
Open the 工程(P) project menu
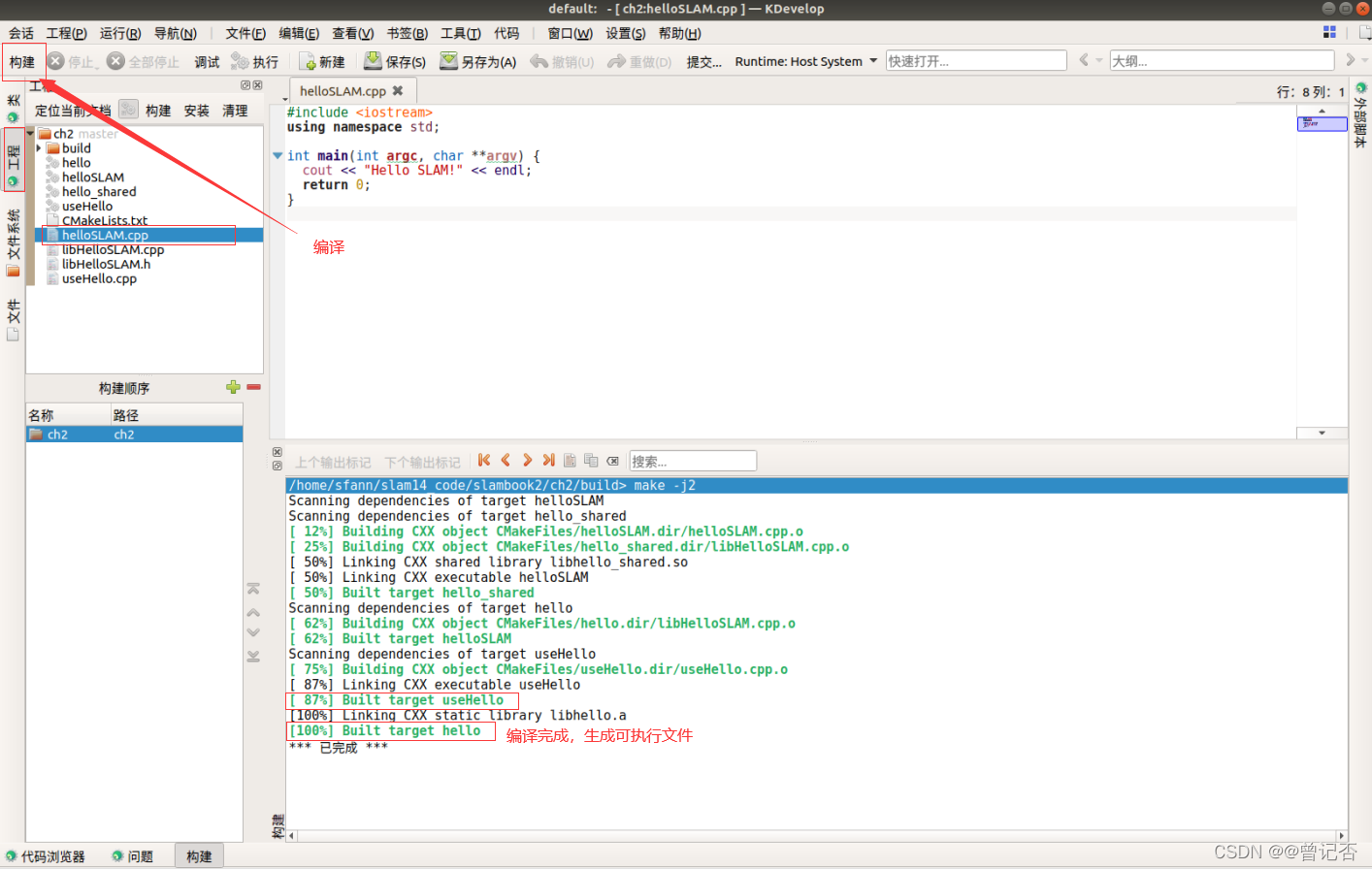(x=67, y=33)
